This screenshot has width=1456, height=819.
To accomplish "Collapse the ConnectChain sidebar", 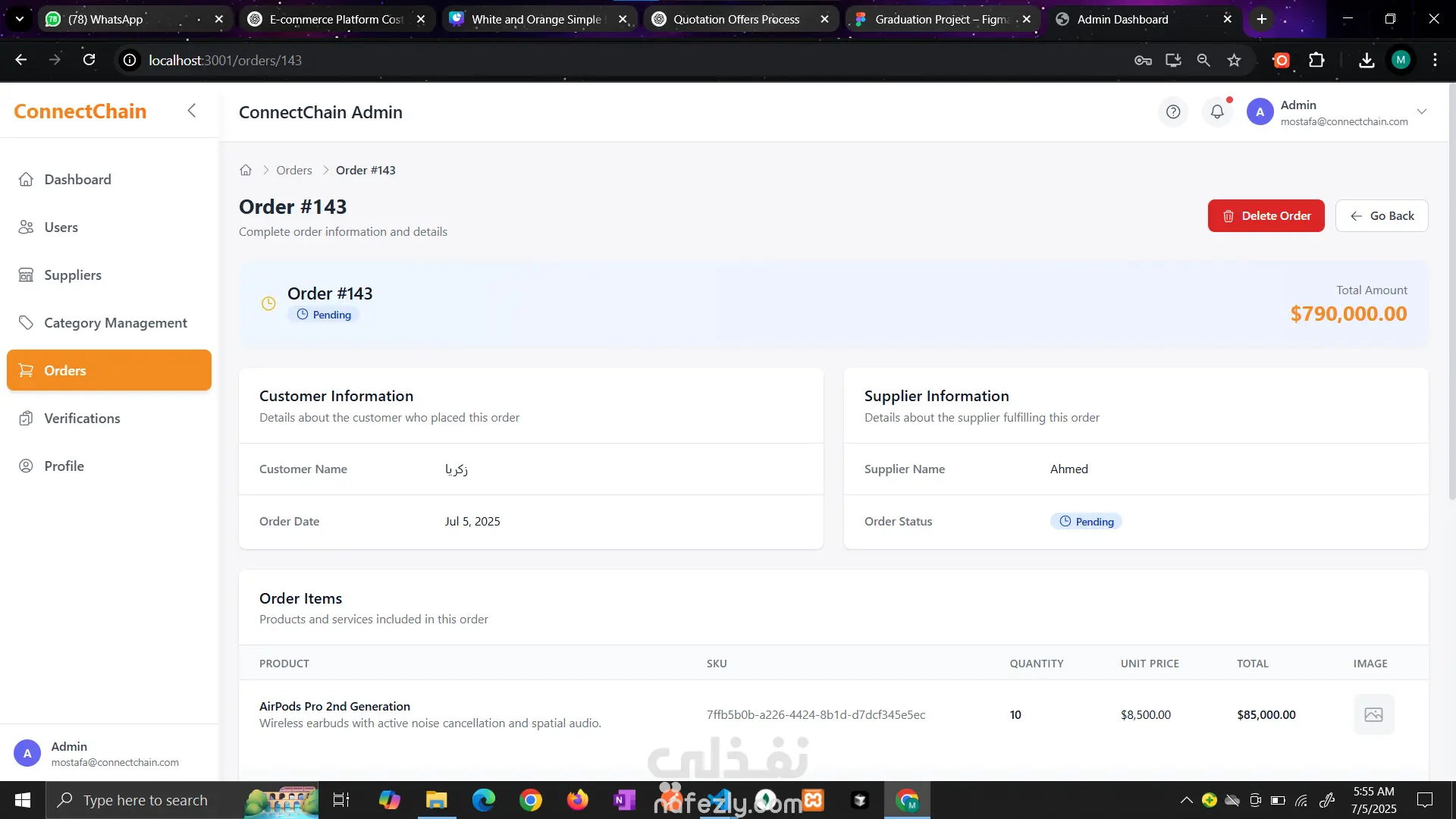I will click(x=192, y=111).
